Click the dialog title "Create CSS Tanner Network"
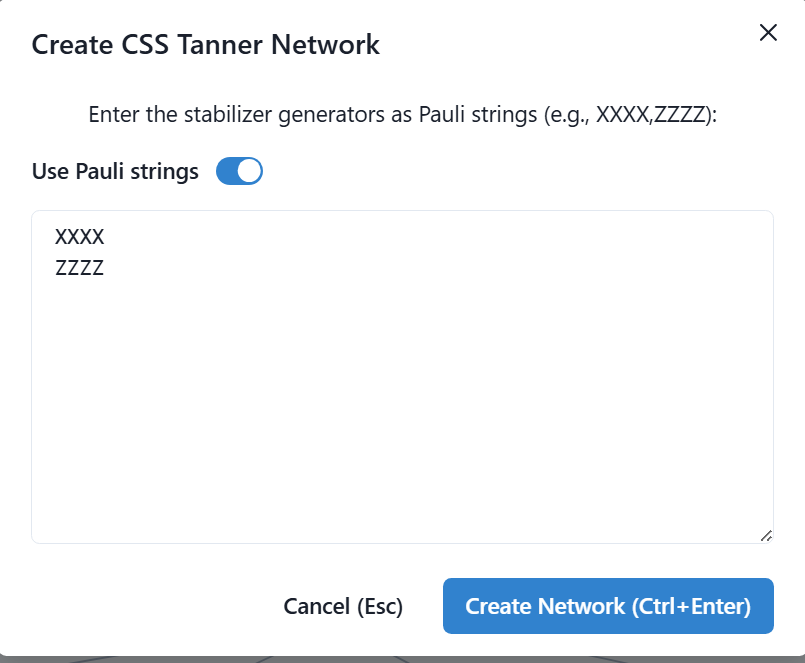805x663 pixels. 205,45
